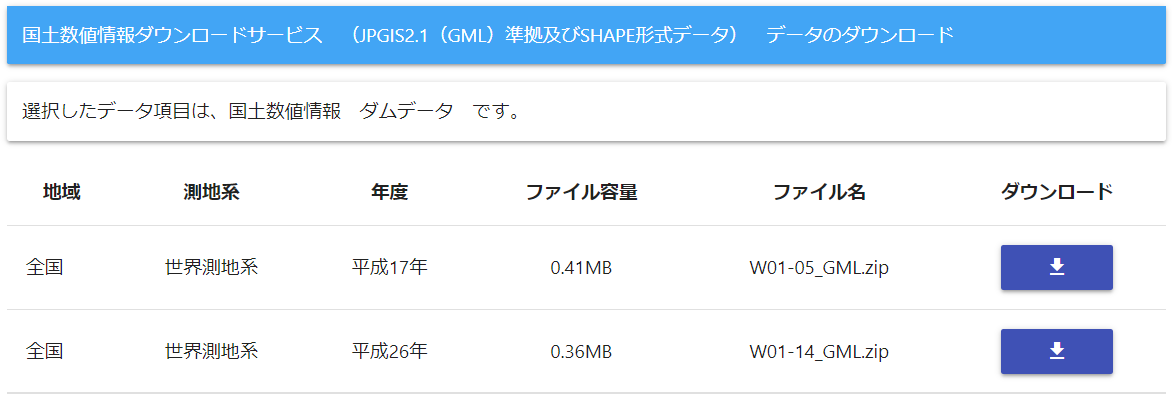1172x400 pixels.
Task: Select the ファイル名 column header
Action: coord(819,192)
